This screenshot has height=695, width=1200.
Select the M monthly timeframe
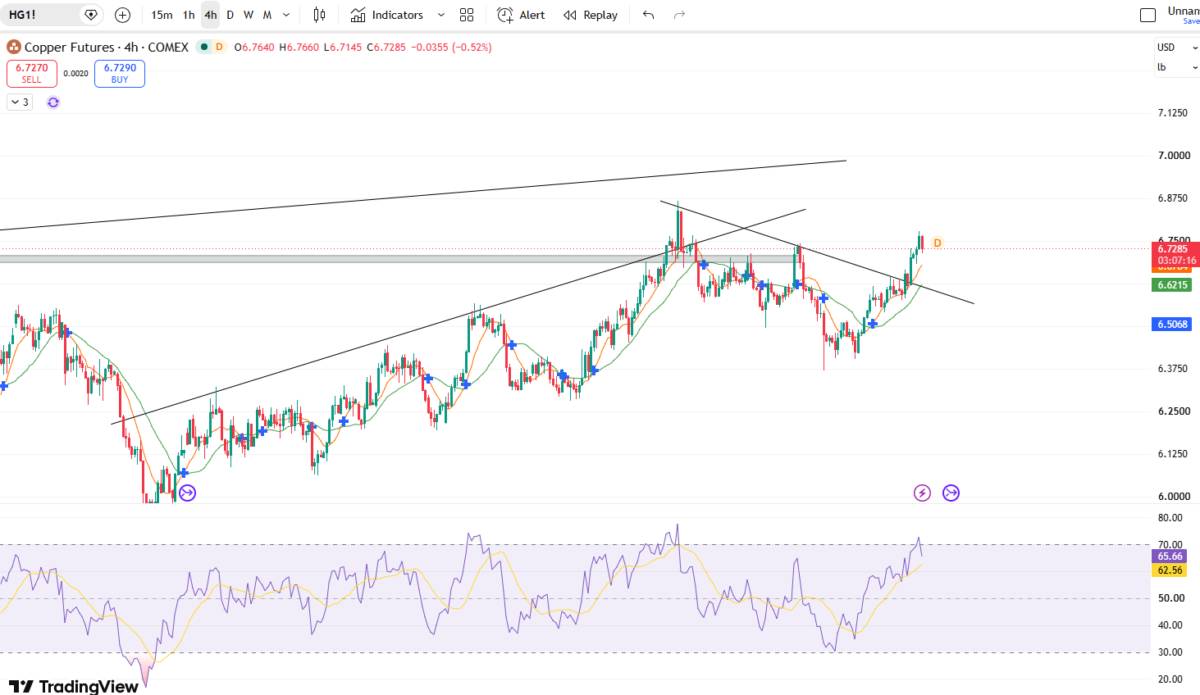(x=268, y=15)
